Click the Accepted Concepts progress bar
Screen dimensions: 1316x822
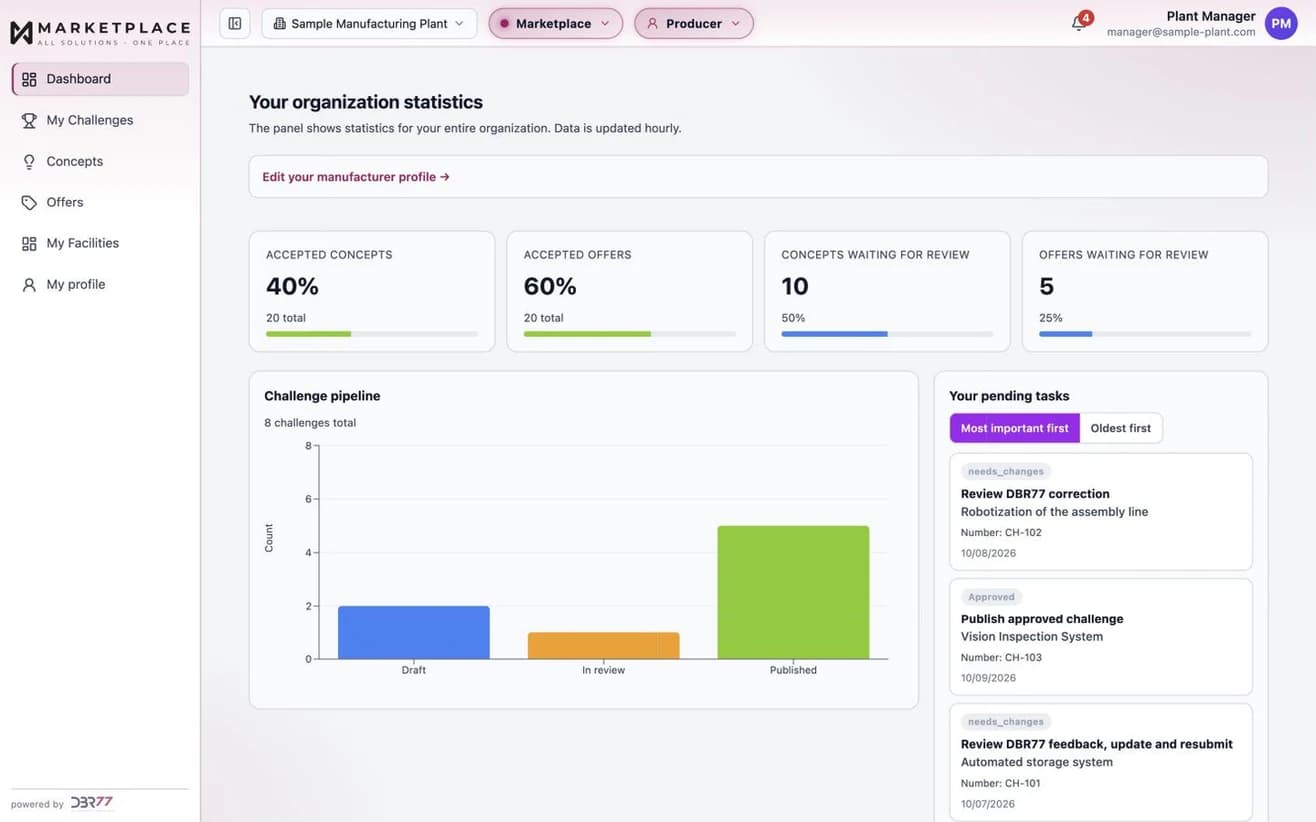(372, 334)
